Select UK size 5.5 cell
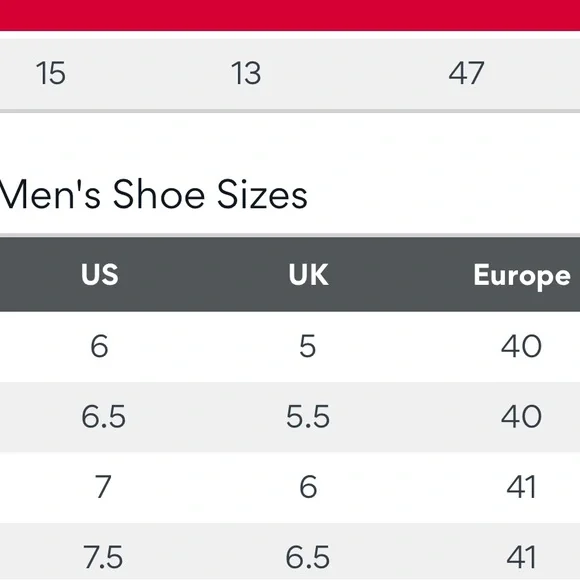The height and width of the screenshot is (580, 580). (308, 417)
